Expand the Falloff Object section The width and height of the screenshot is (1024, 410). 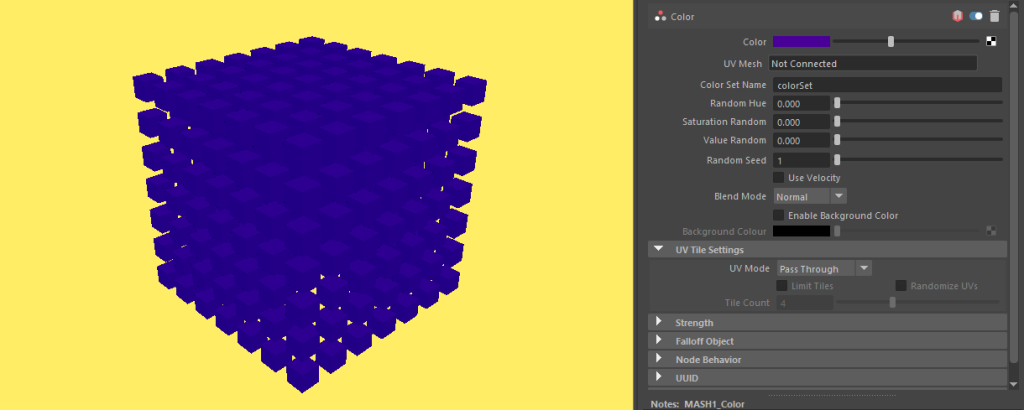pyautogui.click(x=659, y=341)
